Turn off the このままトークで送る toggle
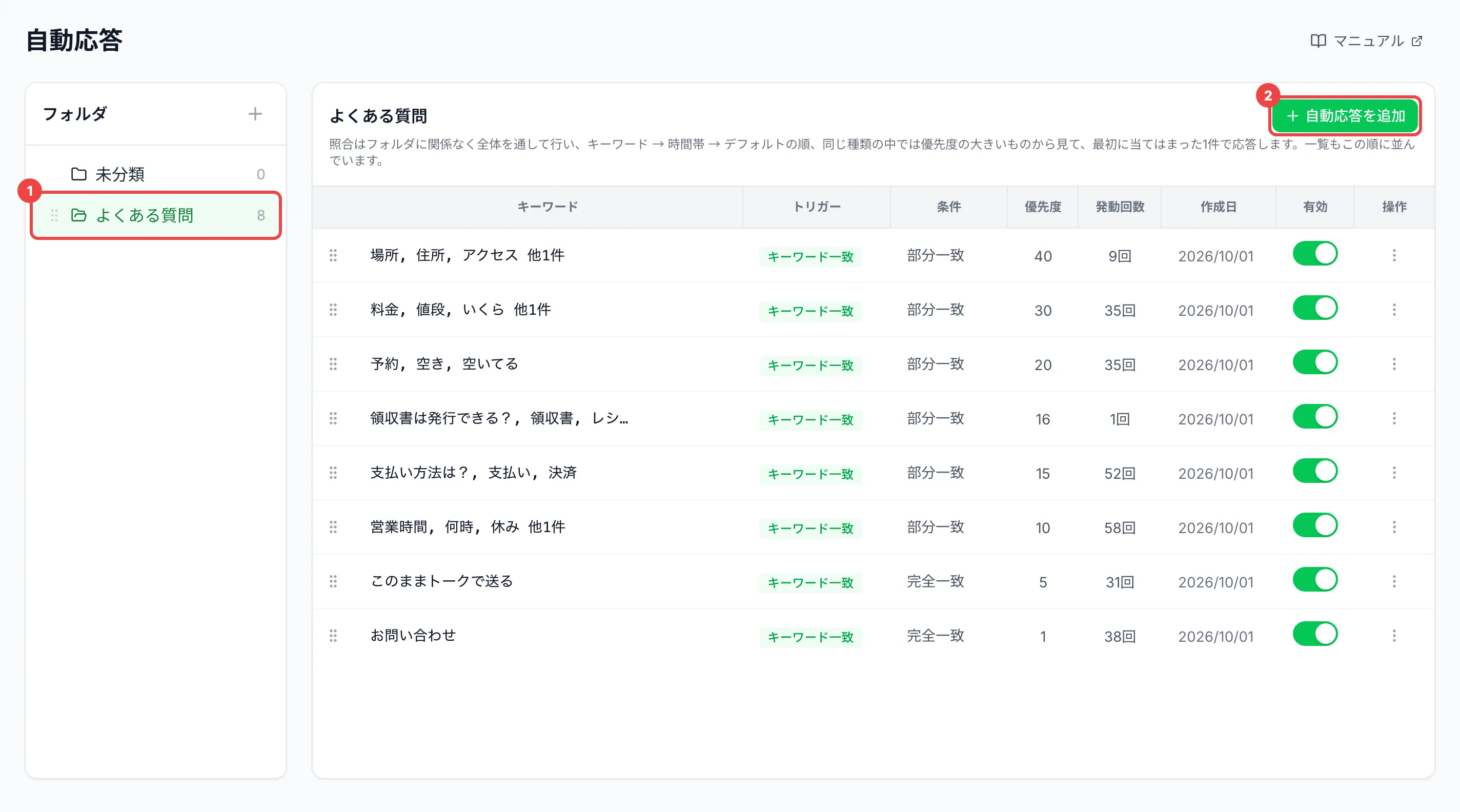Image resolution: width=1460 pixels, height=812 pixels. 1315,580
